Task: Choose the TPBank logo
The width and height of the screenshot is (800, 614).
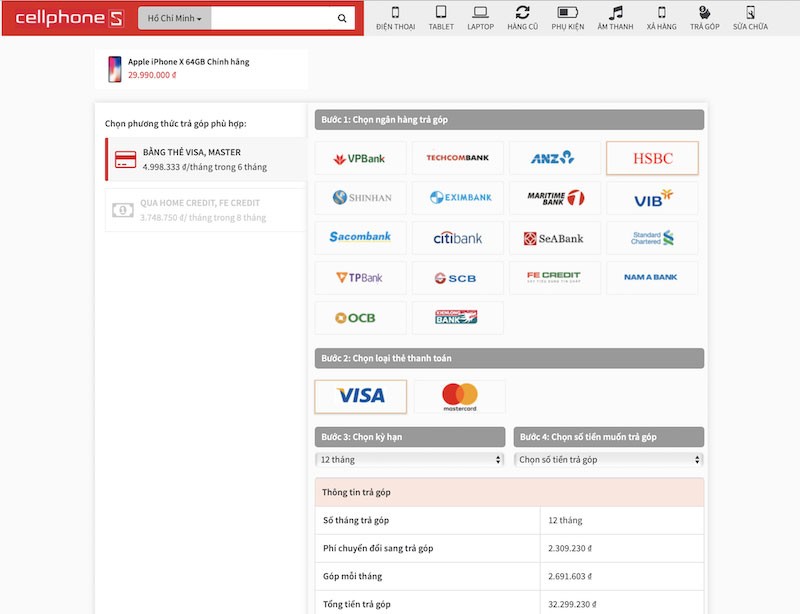Action: [360, 278]
